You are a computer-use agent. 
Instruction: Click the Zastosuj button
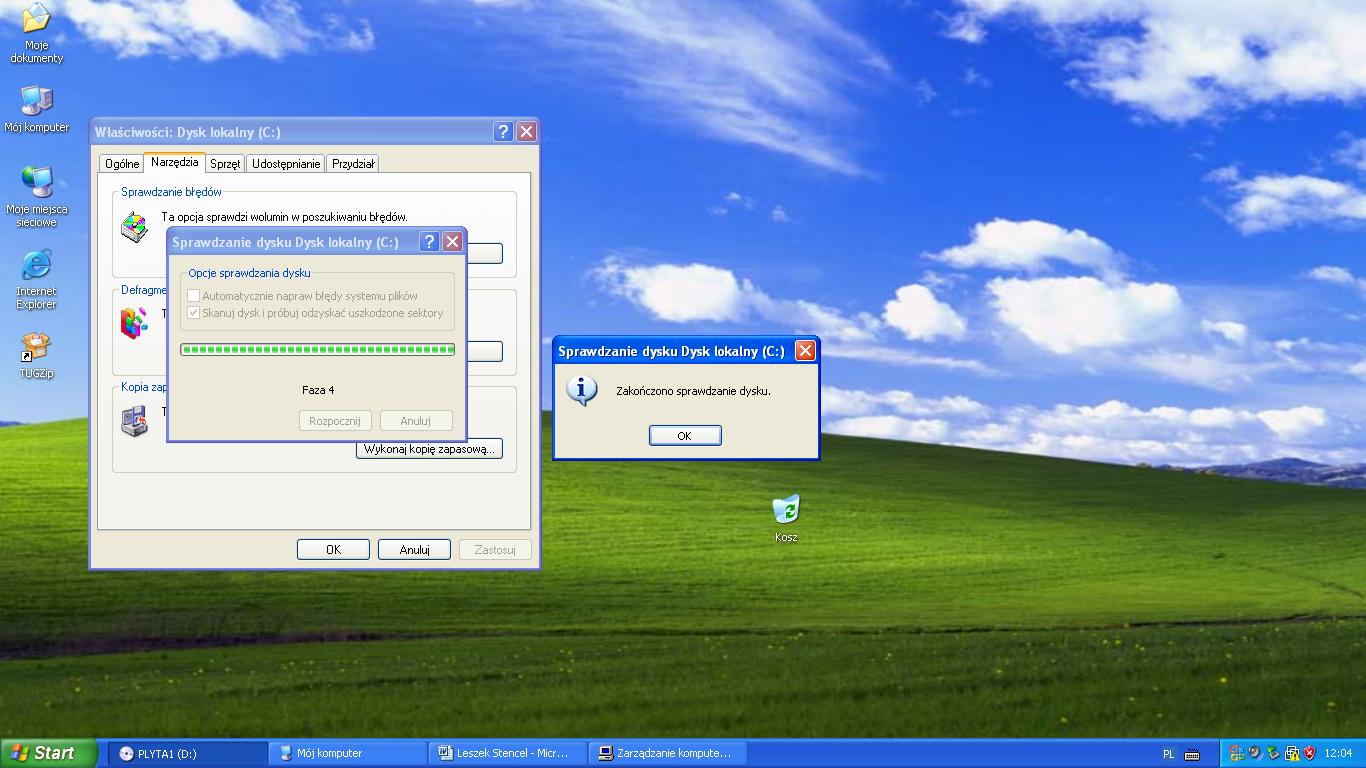(x=495, y=549)
